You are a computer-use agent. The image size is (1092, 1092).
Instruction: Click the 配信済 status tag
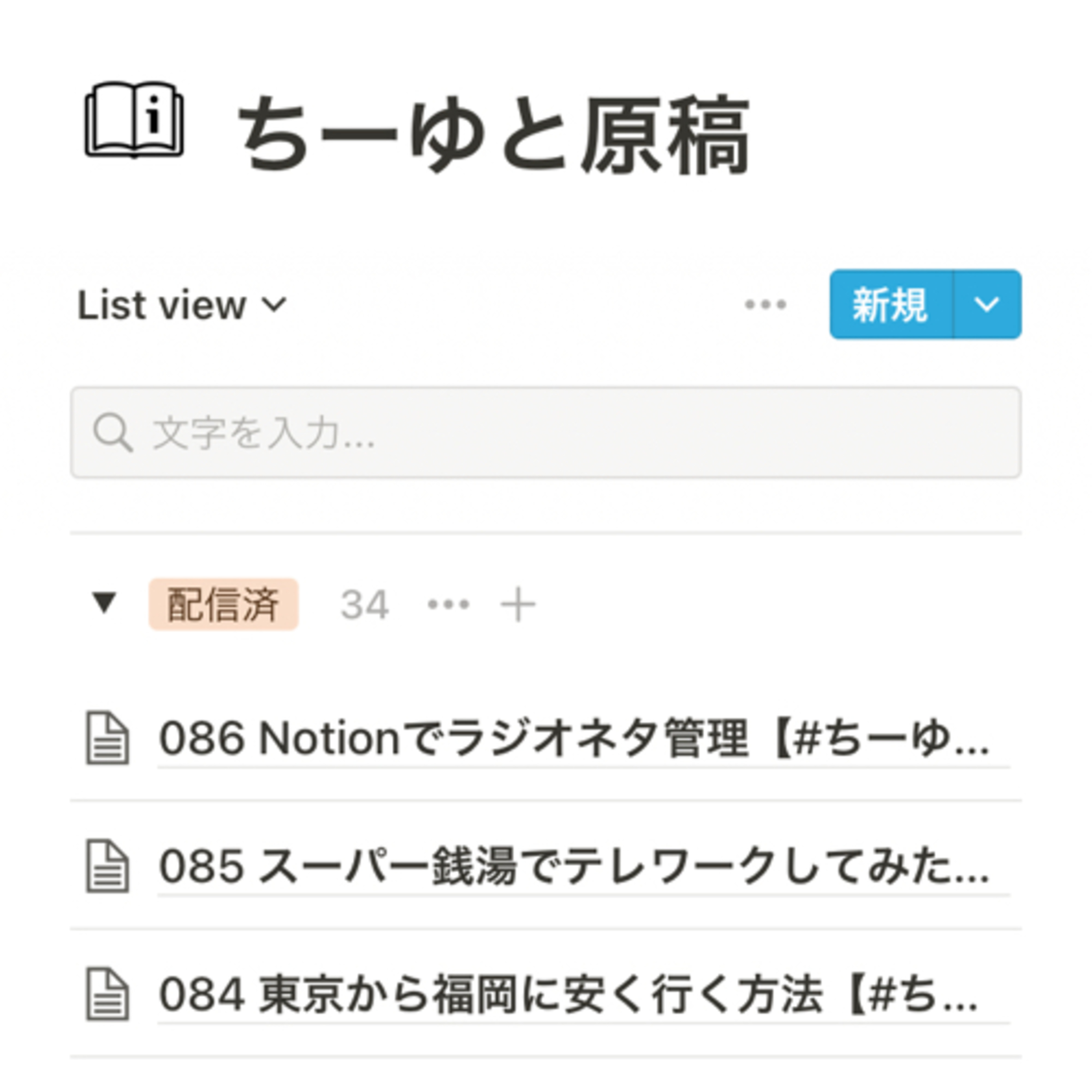[x=223, y=604]
